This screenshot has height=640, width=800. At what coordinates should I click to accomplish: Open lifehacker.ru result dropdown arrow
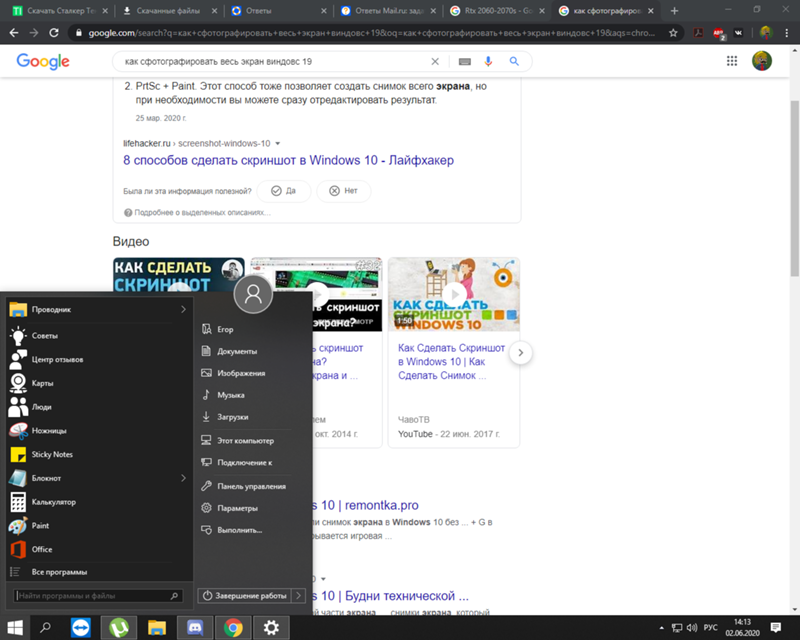click(x=278, y=143)
